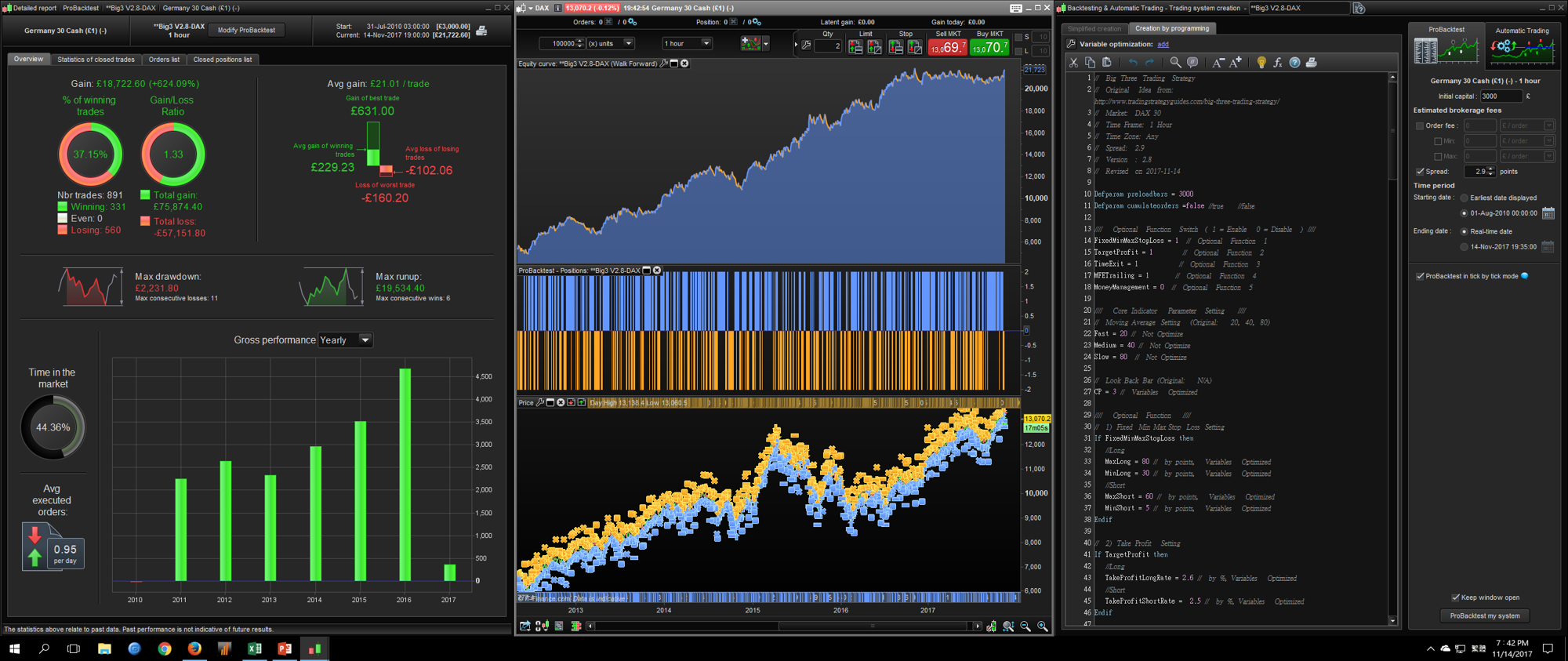
Task: Toggle the Keep window open checkbox
Action: coord(1455,597)
